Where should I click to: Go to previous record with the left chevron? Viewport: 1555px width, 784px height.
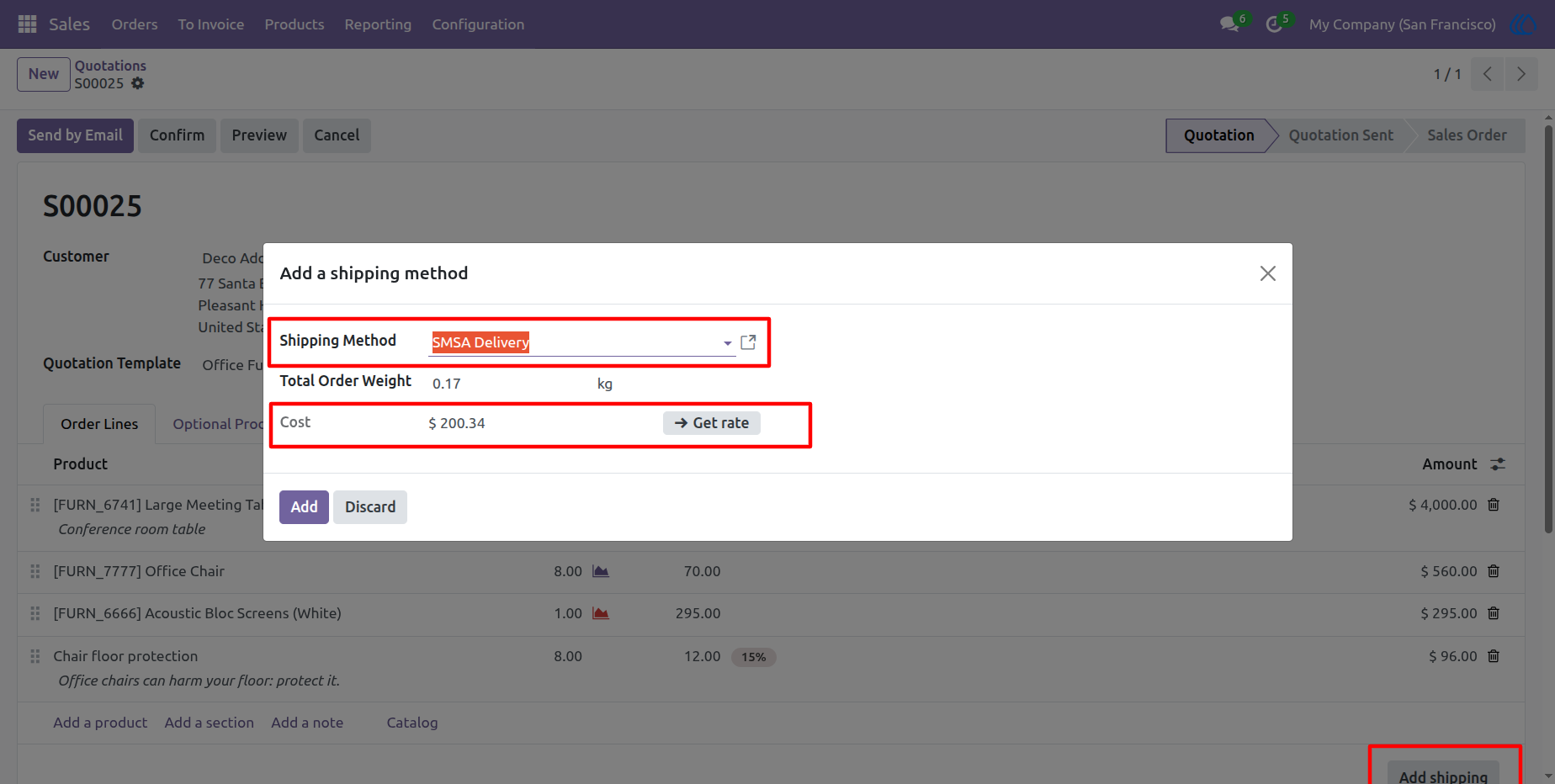tap(1488, 74)
